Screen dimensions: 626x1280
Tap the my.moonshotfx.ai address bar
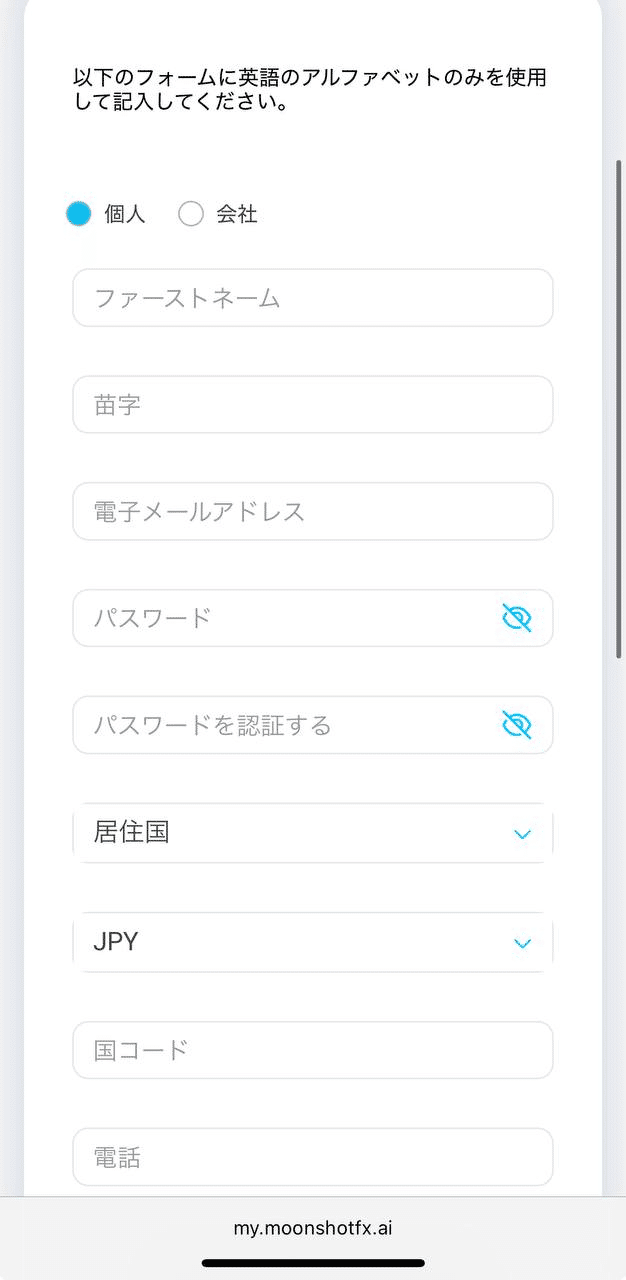pyautogui.click(x=313, y=1227)
